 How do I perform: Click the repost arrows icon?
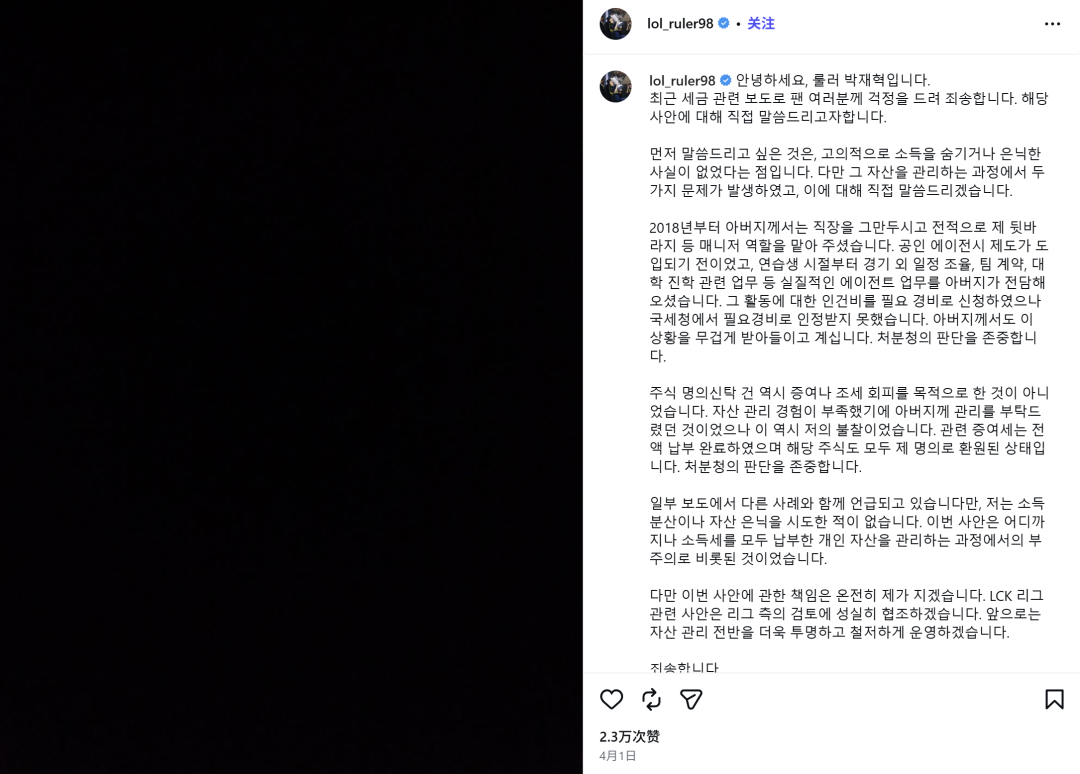(x=651, y=700)
